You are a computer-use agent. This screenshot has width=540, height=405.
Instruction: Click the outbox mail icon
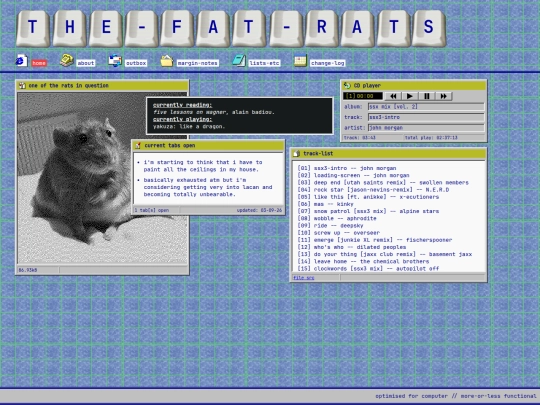click(115, 61)
